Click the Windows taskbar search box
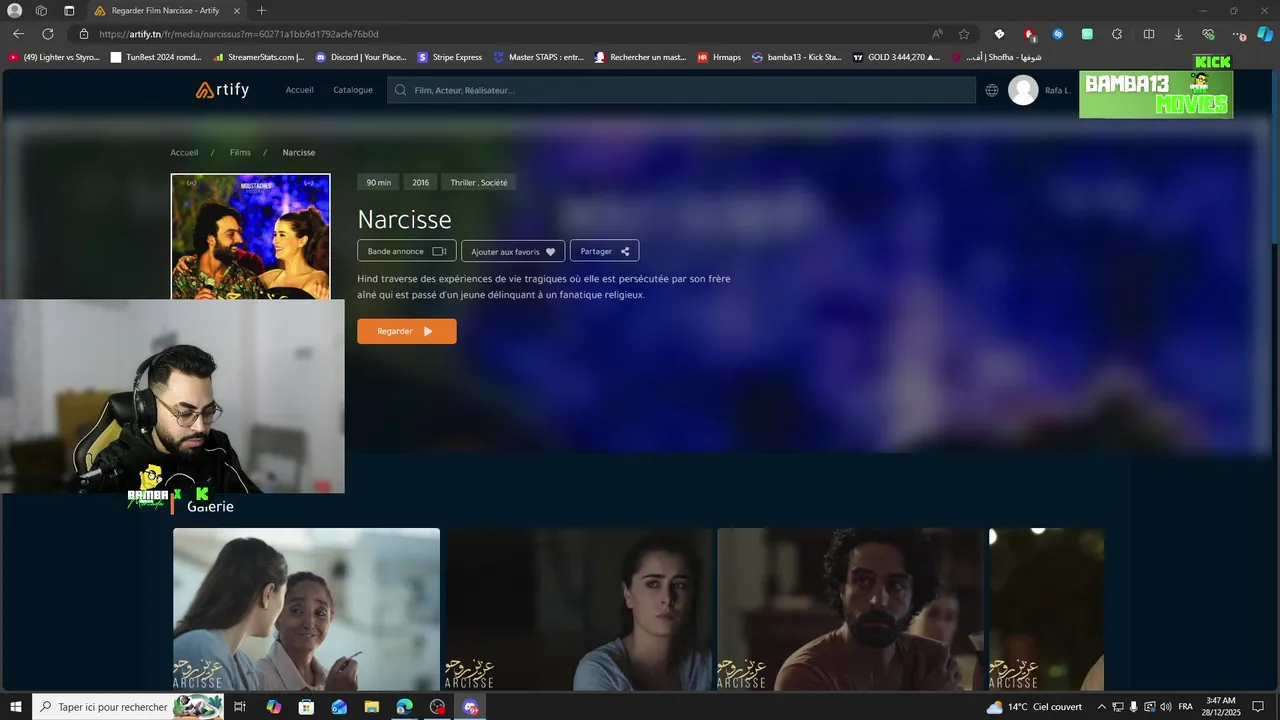This screenshot has height=720, width=1280. [128, 707]
